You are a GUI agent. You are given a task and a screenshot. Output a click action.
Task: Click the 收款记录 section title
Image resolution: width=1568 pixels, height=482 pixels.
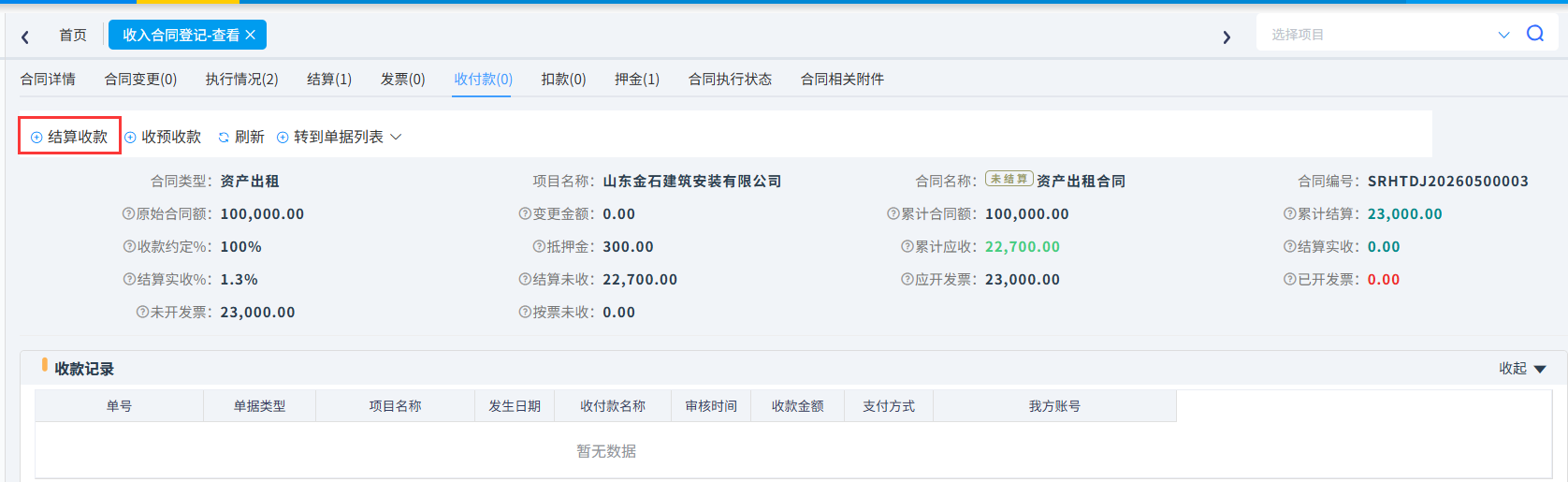84,369
